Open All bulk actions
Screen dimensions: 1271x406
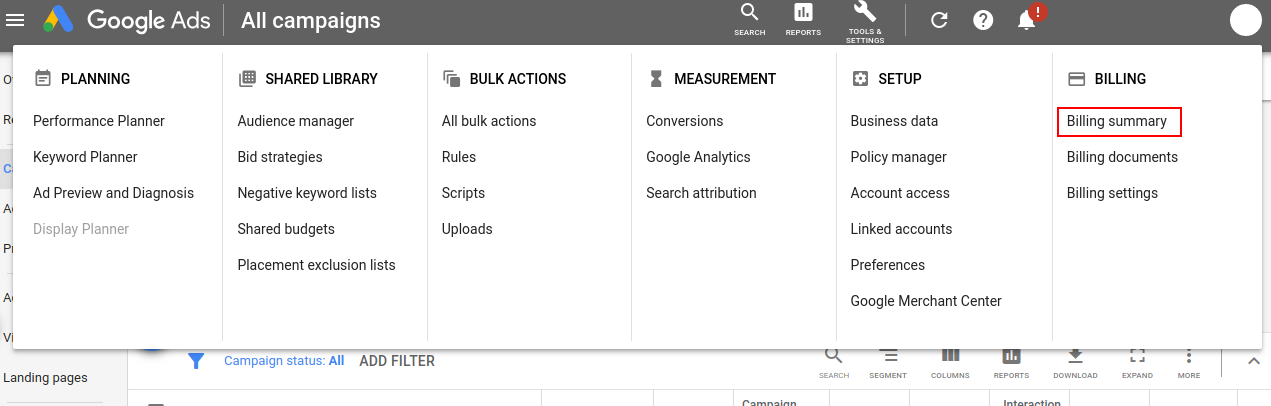point(489,121)
